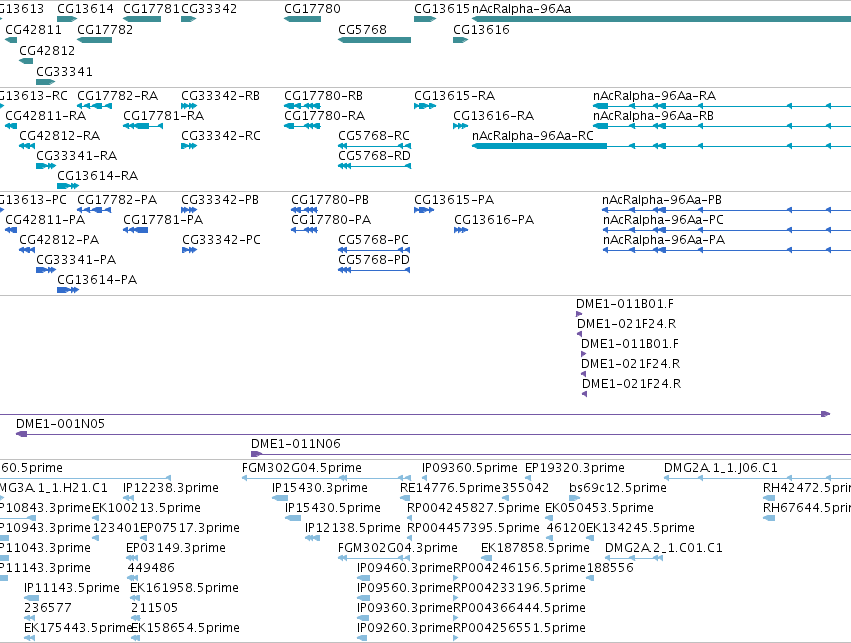
Task: Click transcript CG42811-RA
Action: tap(46, 116)
